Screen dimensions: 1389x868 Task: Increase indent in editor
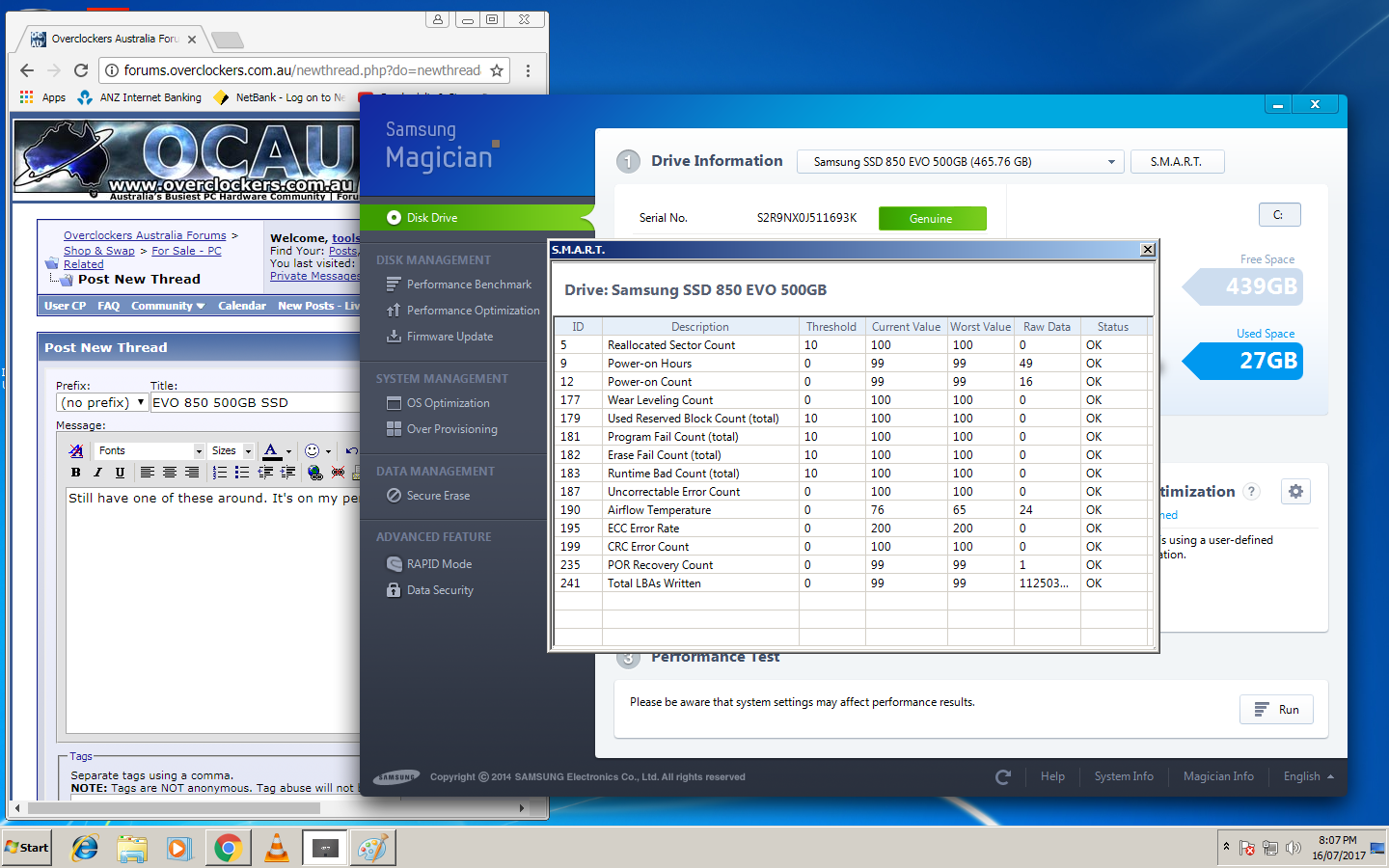click(x=287, y=473)
